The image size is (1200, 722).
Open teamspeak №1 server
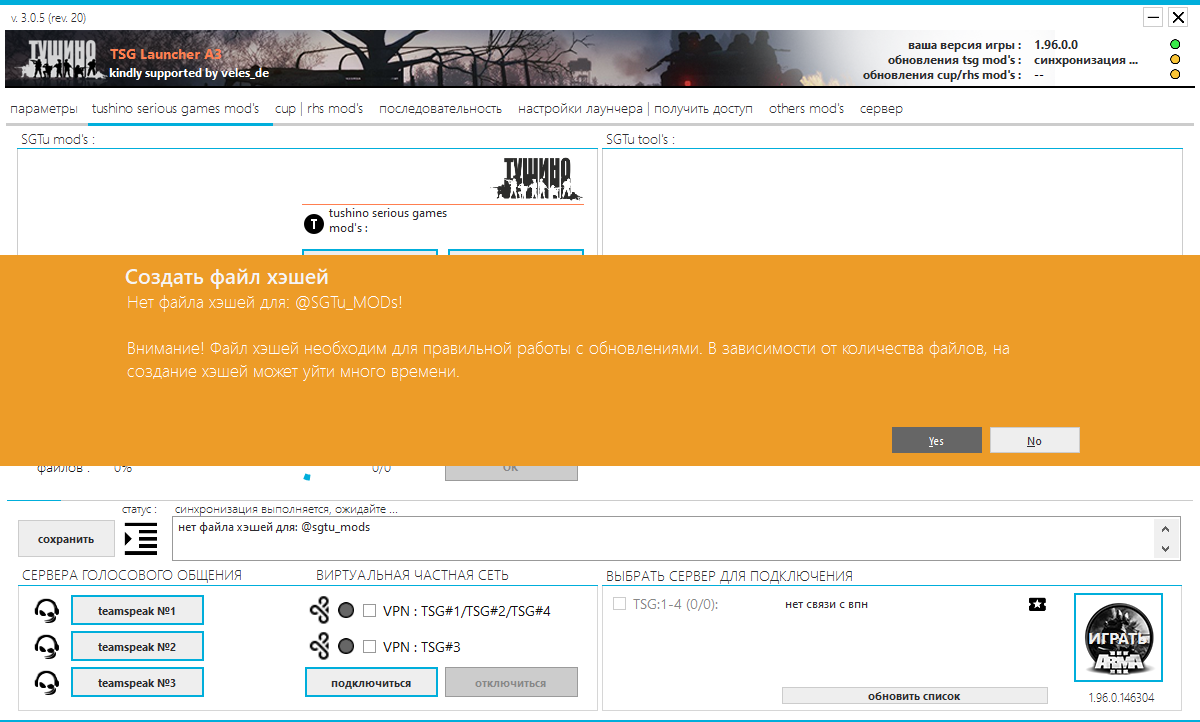point(137,610)
